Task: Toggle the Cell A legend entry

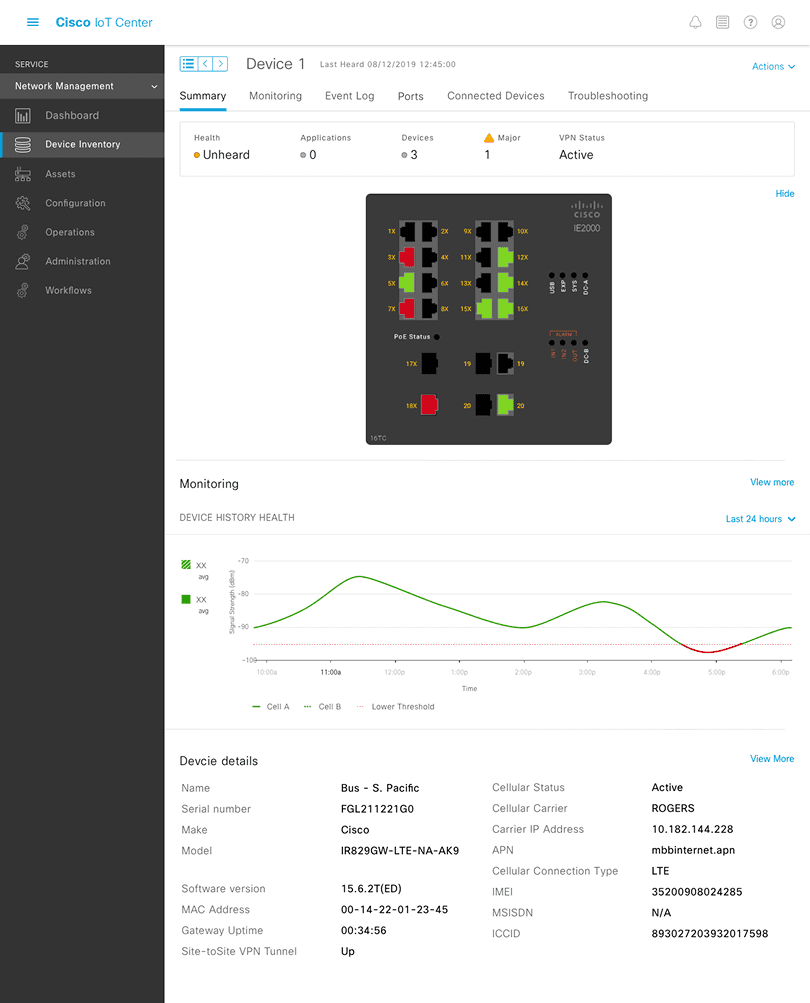Action: click(x=271, y=707)
